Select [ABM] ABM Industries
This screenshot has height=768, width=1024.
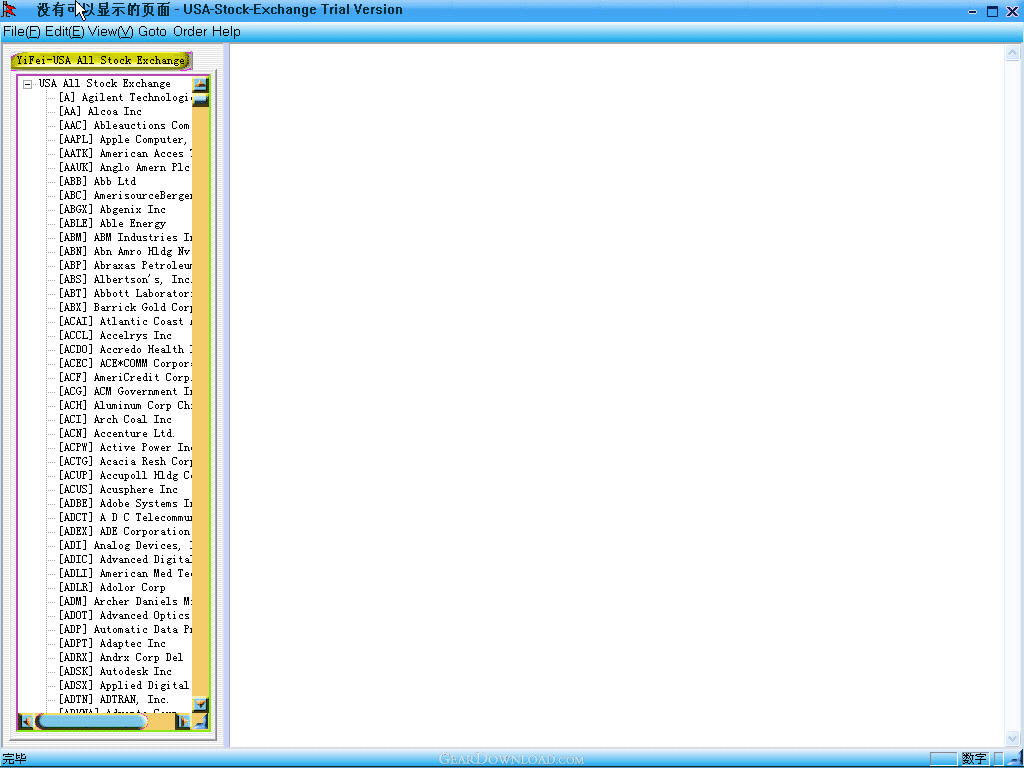(x=125, y=238)
